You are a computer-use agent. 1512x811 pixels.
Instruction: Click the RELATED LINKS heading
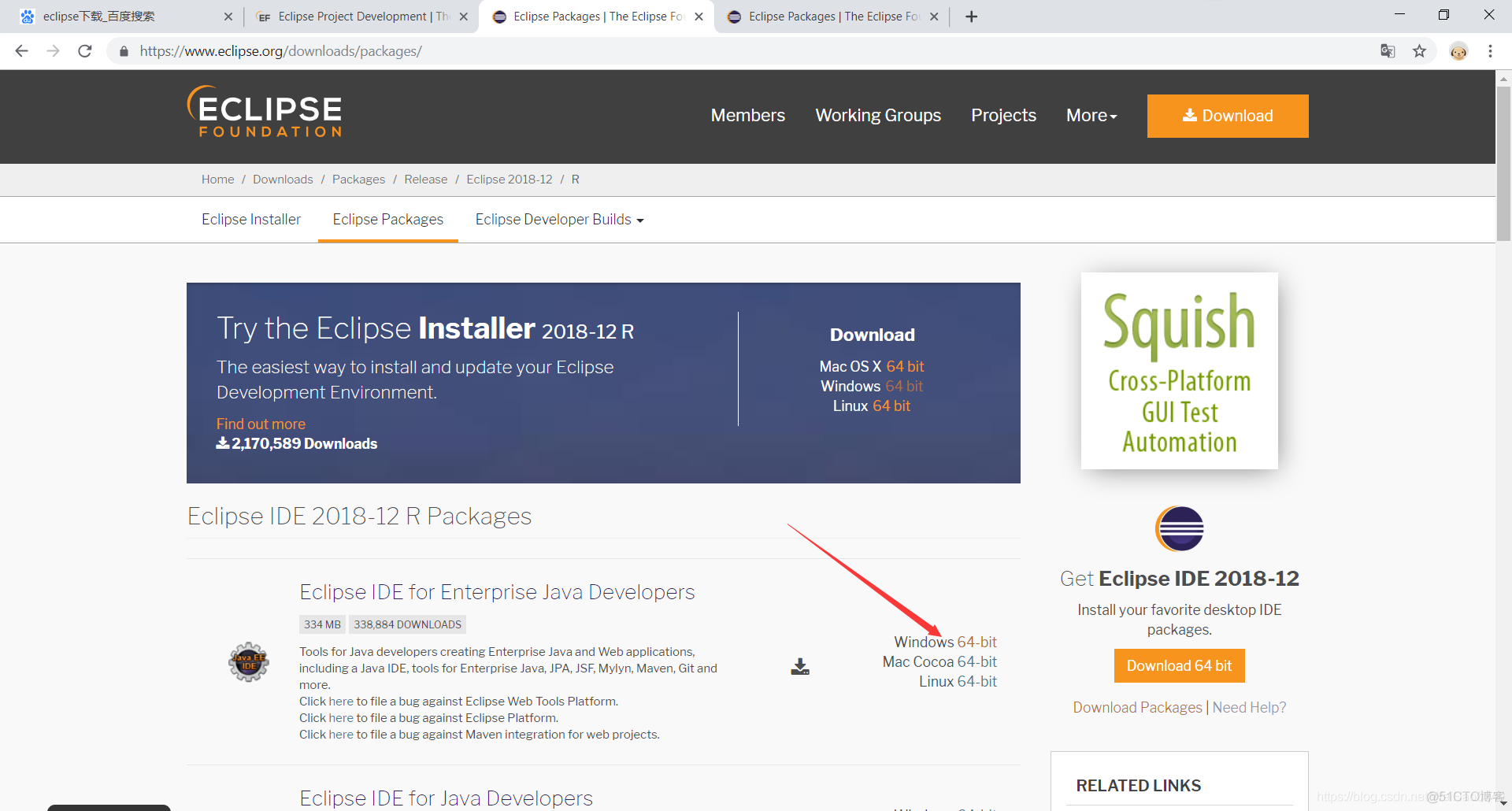(1139, 786)
